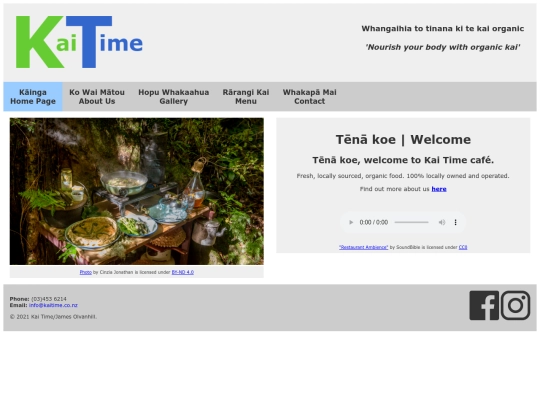Open Rārangi Kai Menu page

(246, 97)
